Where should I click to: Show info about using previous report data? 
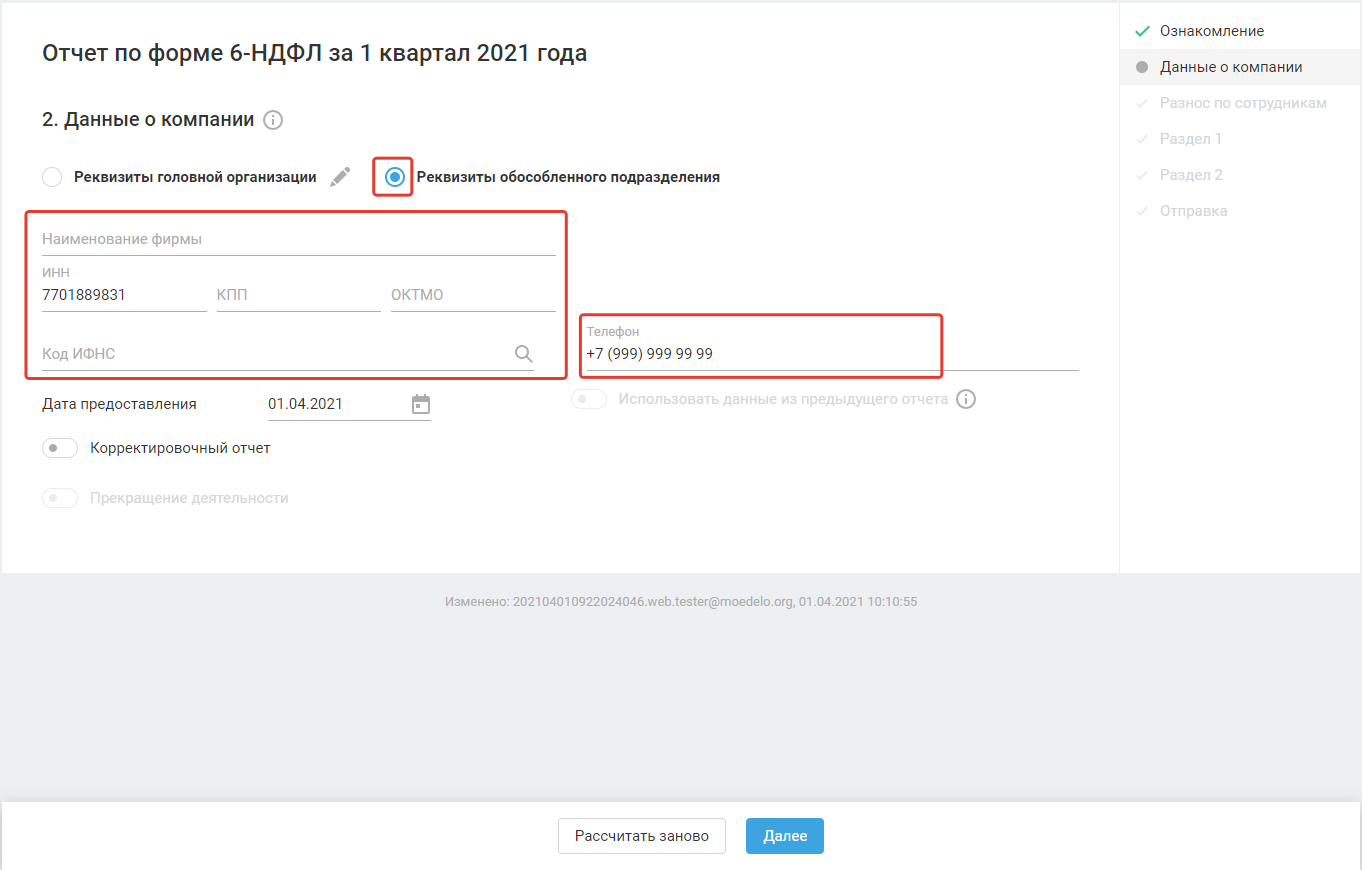(x=966, y=399)
